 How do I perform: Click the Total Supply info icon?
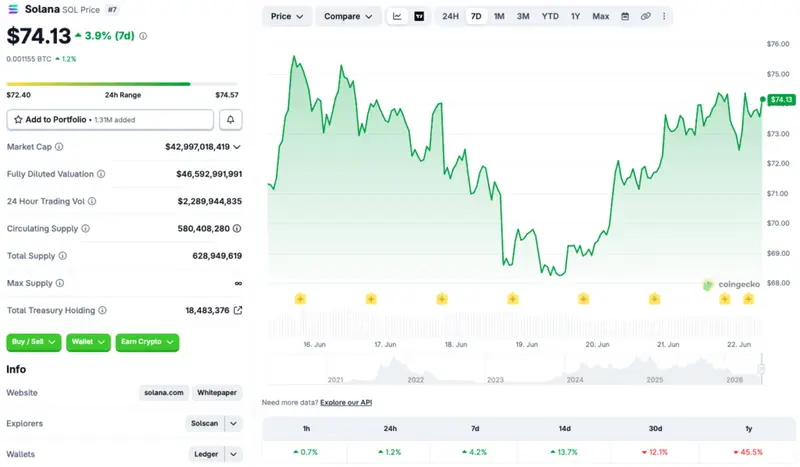click(62, 256)
